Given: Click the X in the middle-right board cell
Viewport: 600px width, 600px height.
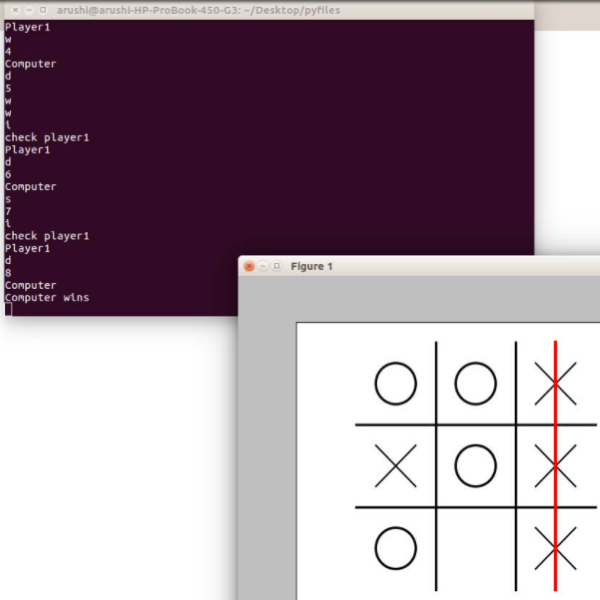Looking at the screenshot, I should (x=556, y=466).
